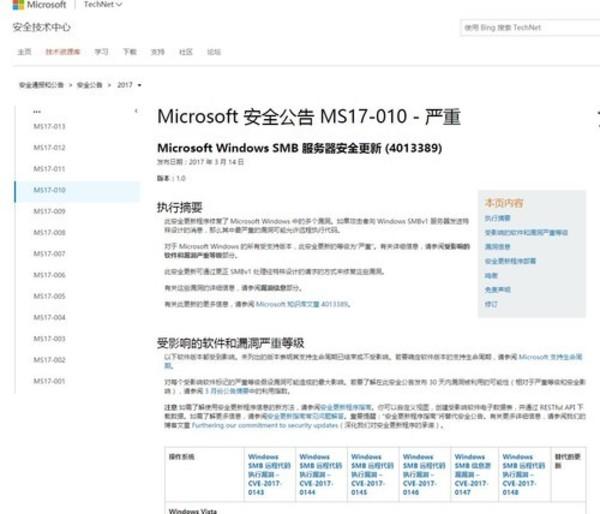Open the CVE-2017-0144 column link
600x514 pixels.
tap(321, 474)
